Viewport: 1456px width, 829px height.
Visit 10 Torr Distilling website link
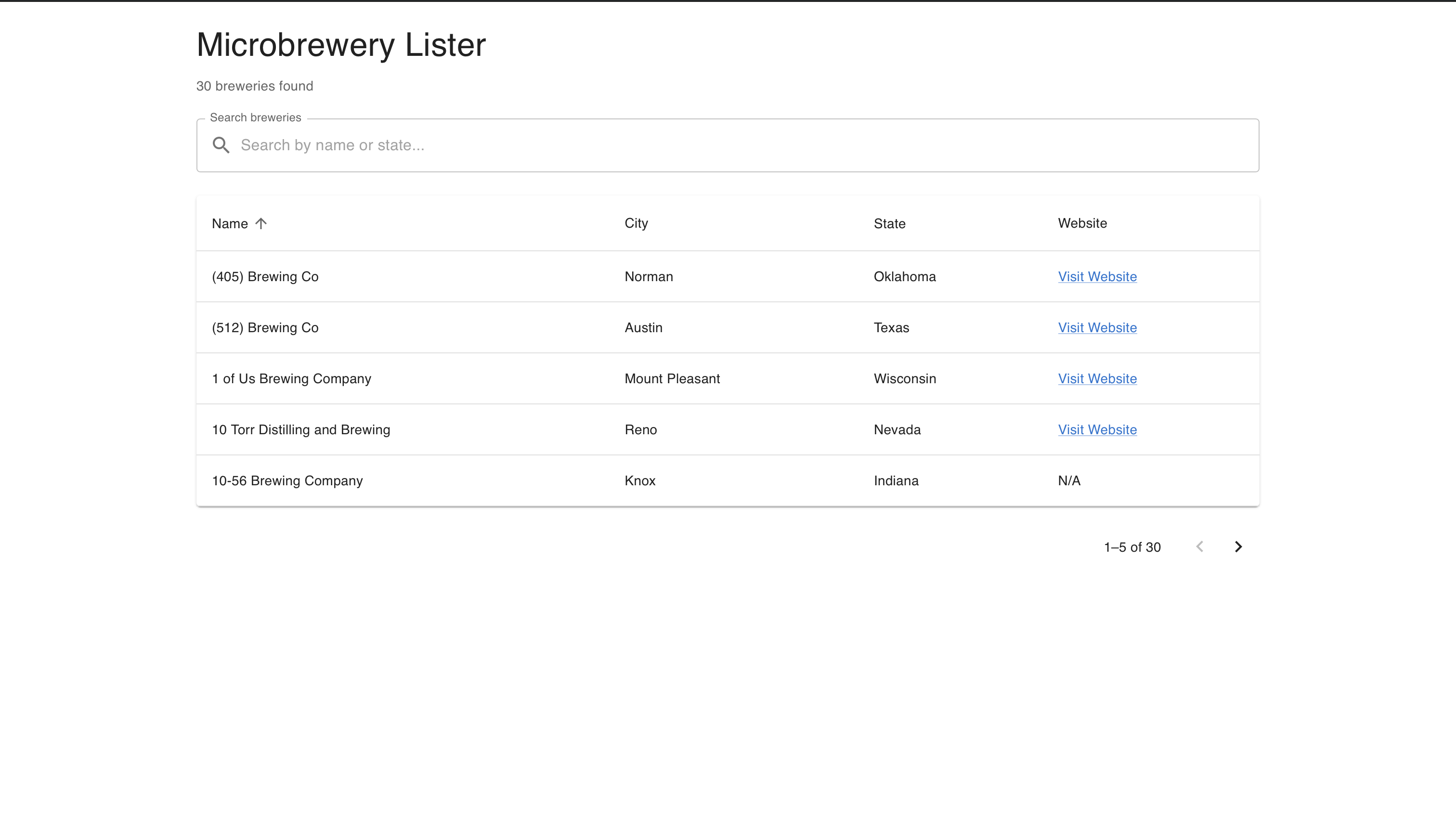[1097, 430]
